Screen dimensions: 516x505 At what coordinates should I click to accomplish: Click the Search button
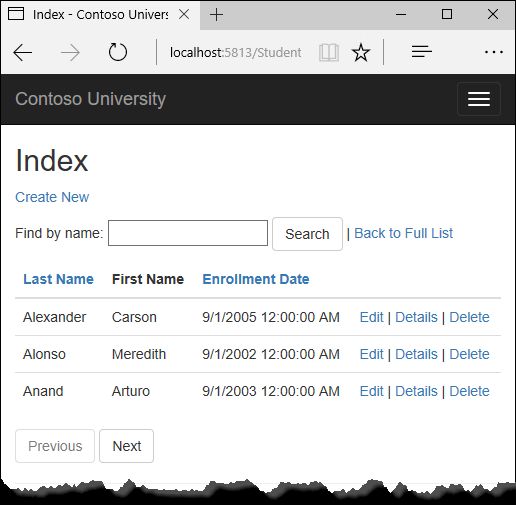coord(307,234)
